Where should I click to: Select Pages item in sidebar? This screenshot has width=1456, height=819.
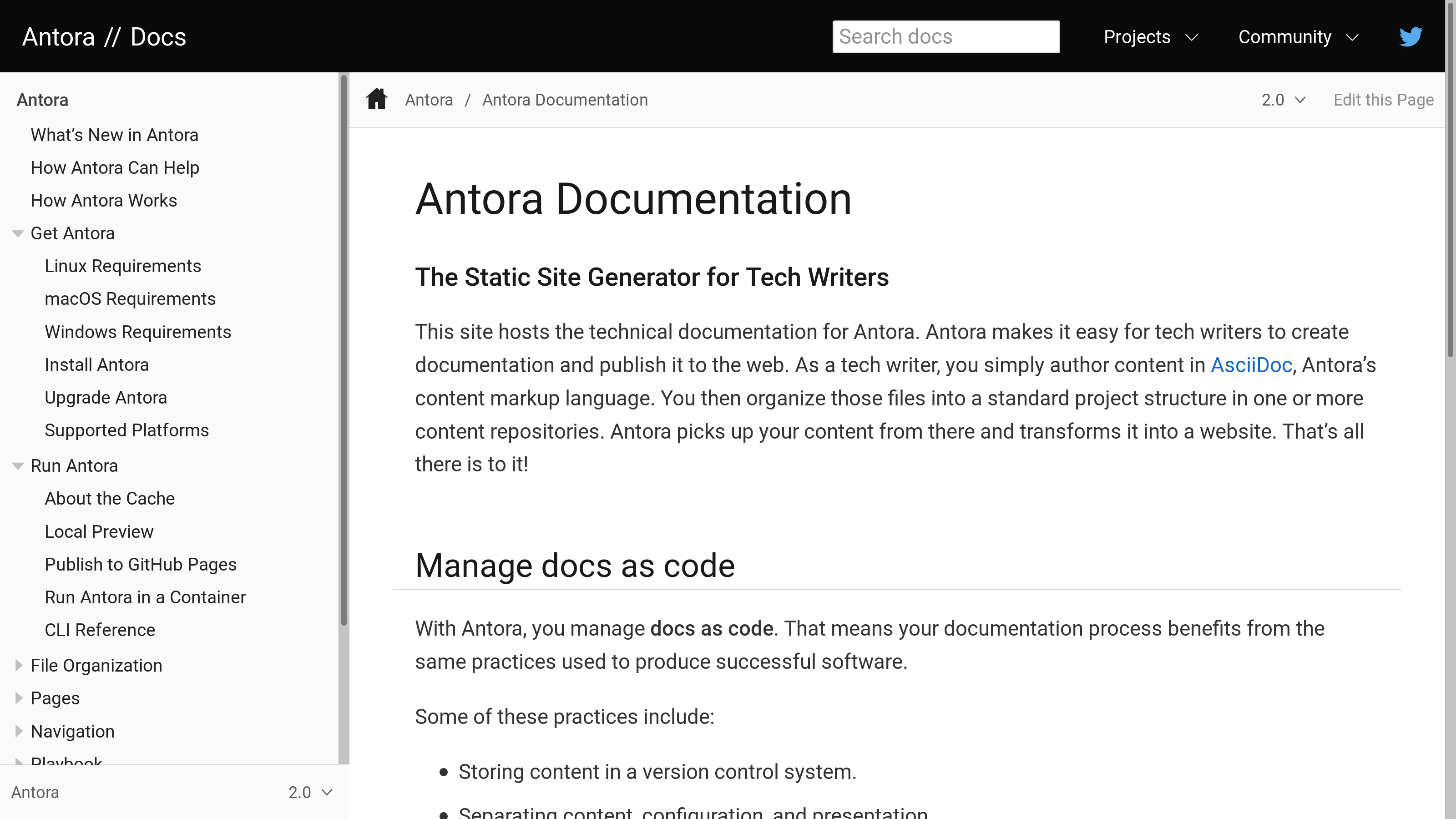55,698
